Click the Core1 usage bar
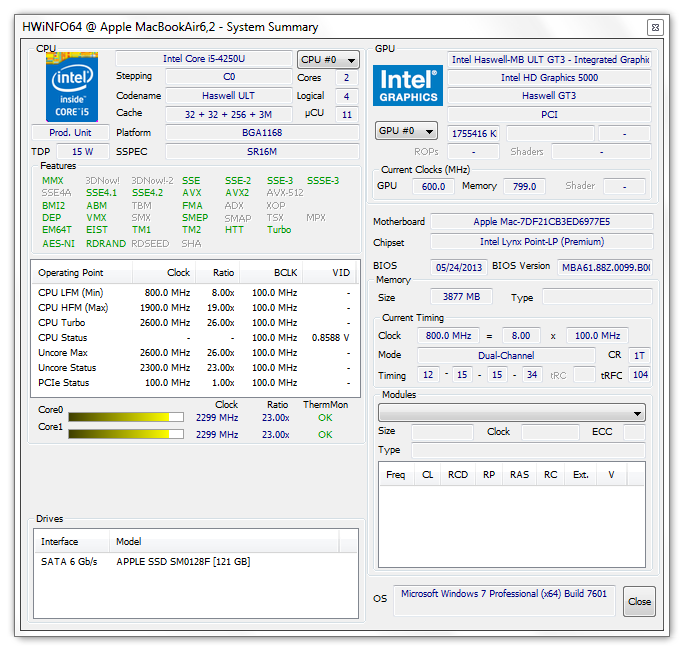 [126, 434]
